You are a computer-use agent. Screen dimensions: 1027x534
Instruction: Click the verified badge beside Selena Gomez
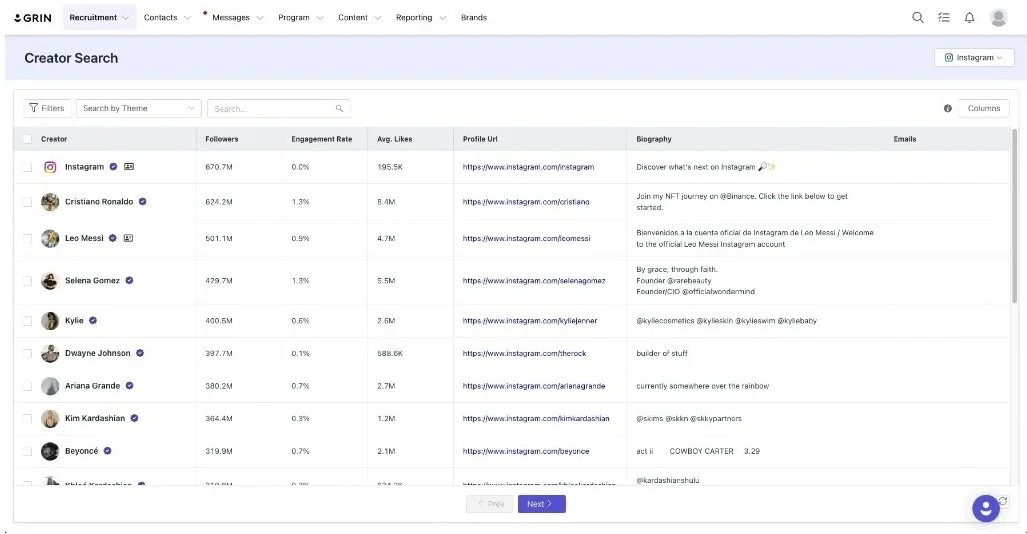tap(129, 280)
